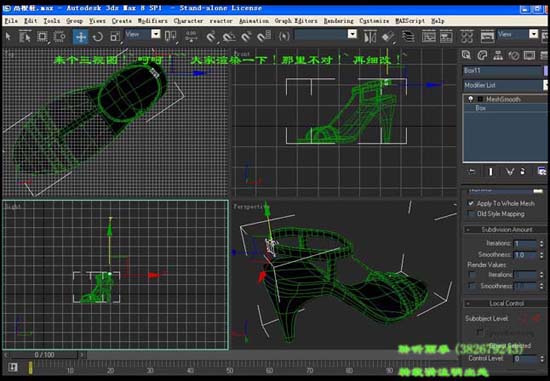The width and height of the screenshot is (550, 381).
Task: Click Pin Stack icon below modifier stack
Action: pos(472,172)
